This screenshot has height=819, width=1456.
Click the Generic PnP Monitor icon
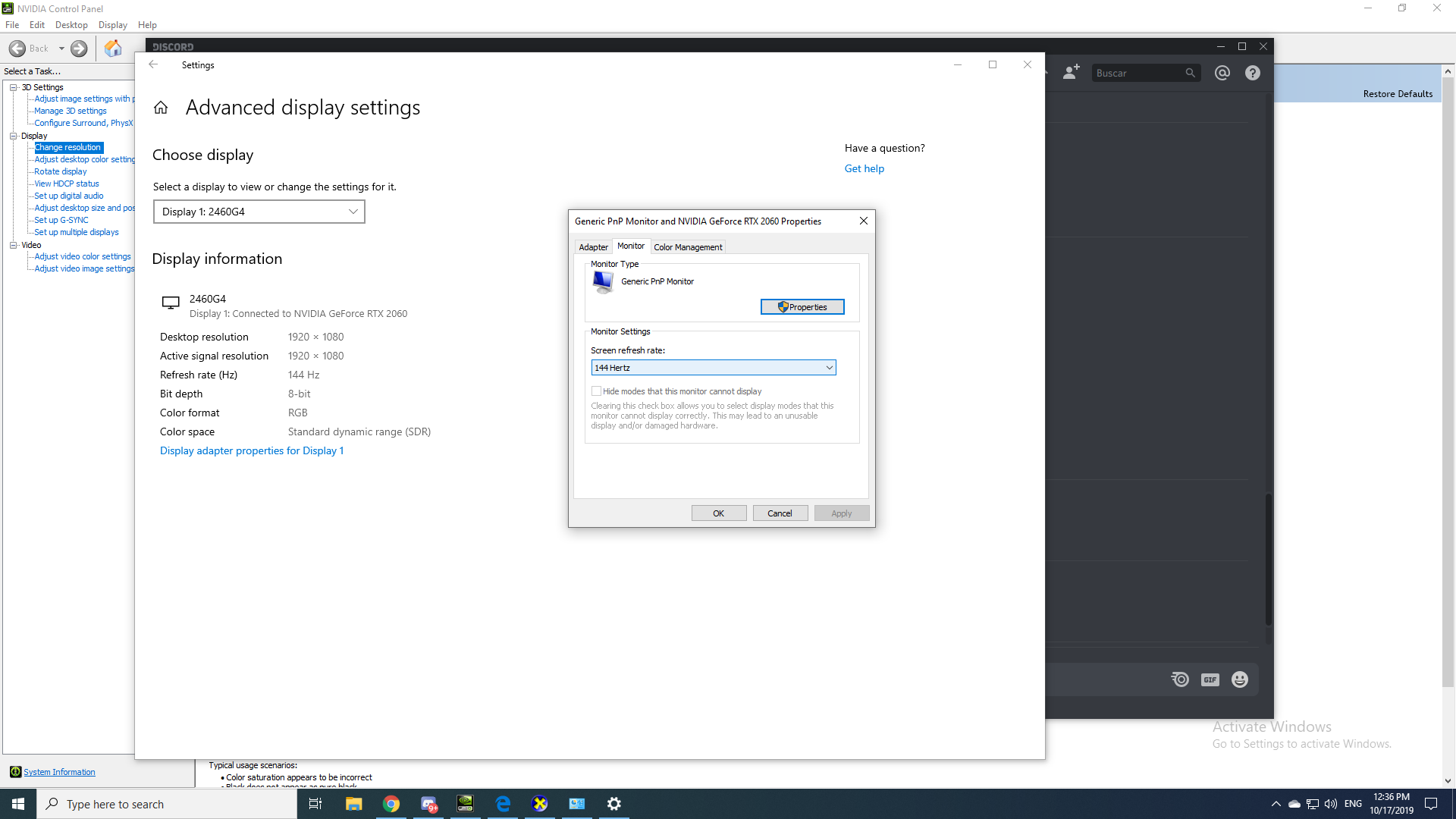[x=603, y=282]
